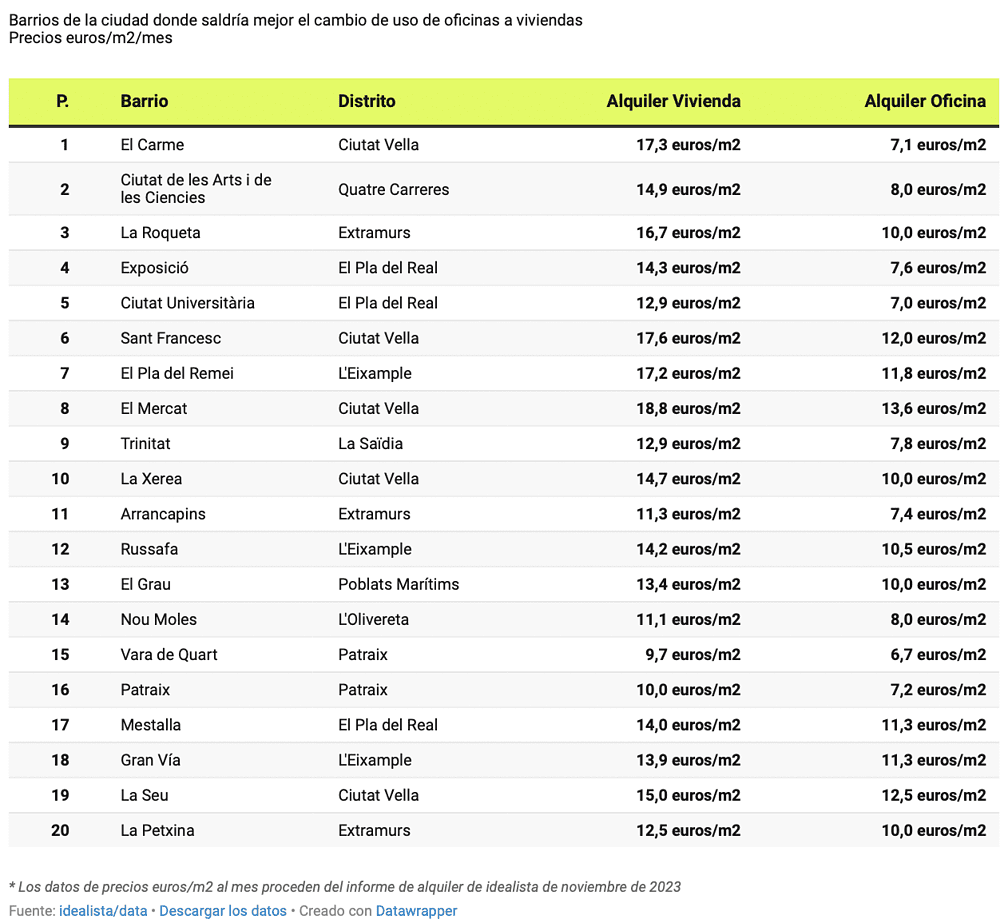Image resolution: width=1008 pixels, height=919 pixels.
Task: Click the Distrito column header
Action: pyautogui.click(x=366, y=101)
